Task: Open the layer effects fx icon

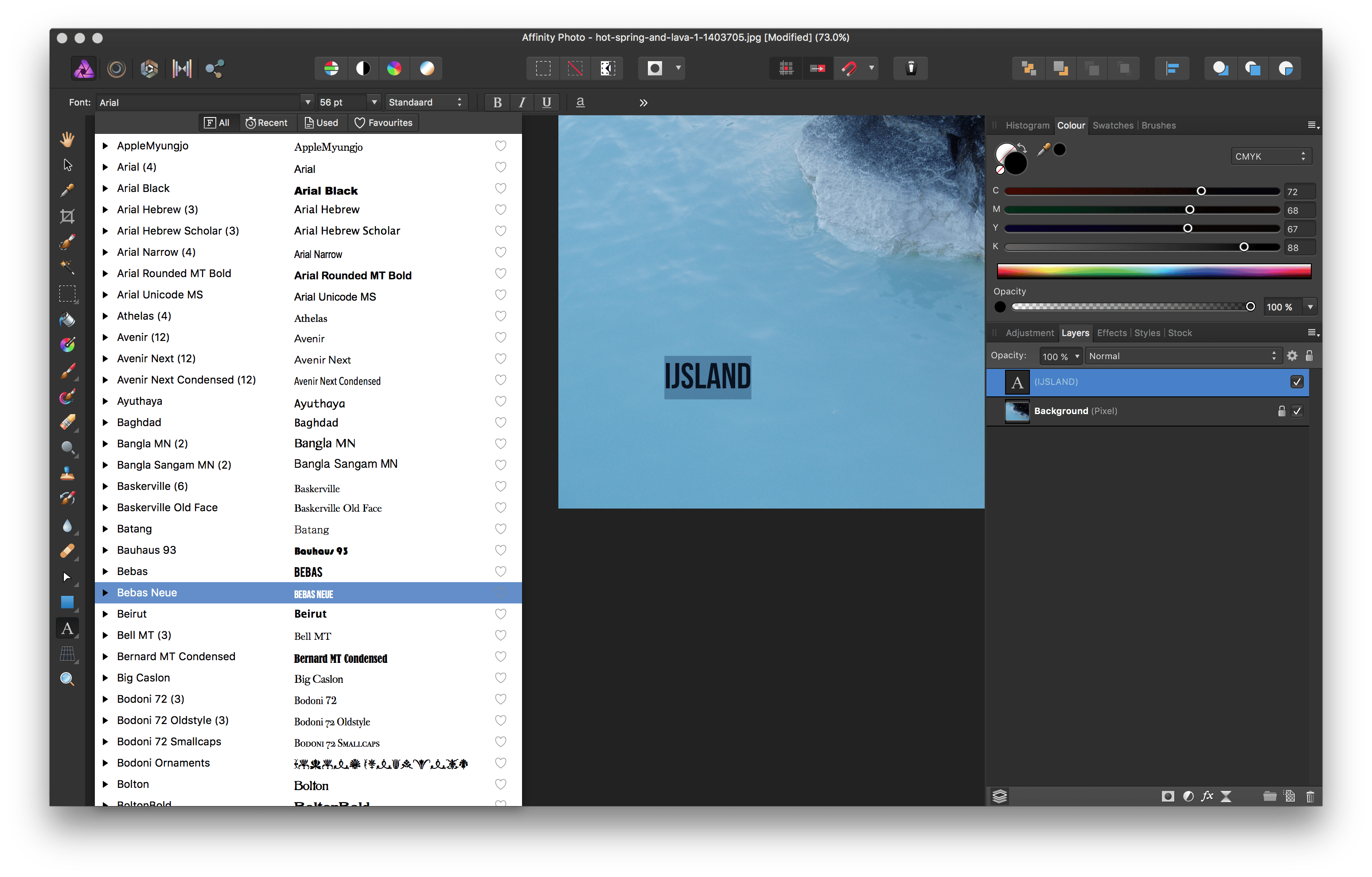Action: point(1207,796)
